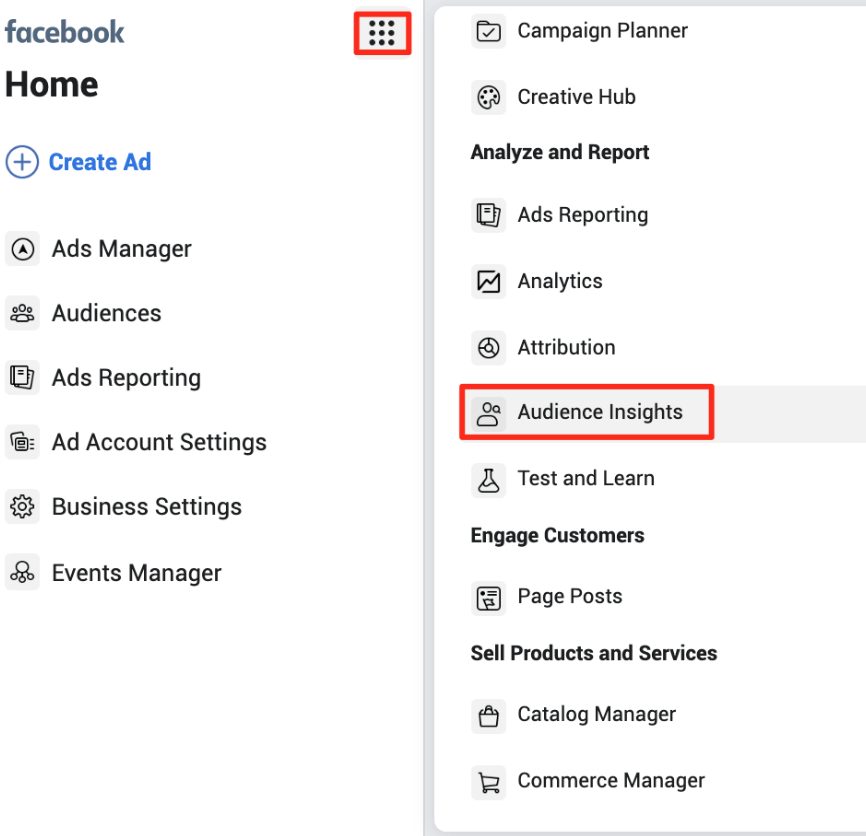The image size is (866, 836).
Task: Click the Audience Insights people icon
Action: point(488,414)
